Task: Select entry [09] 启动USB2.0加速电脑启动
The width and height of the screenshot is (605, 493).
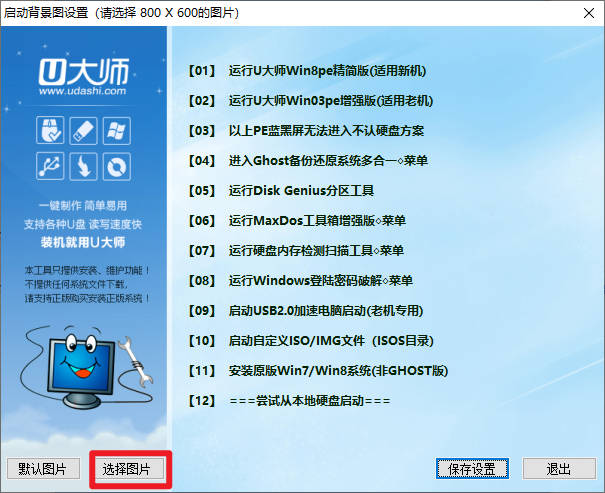Action: 306,311
